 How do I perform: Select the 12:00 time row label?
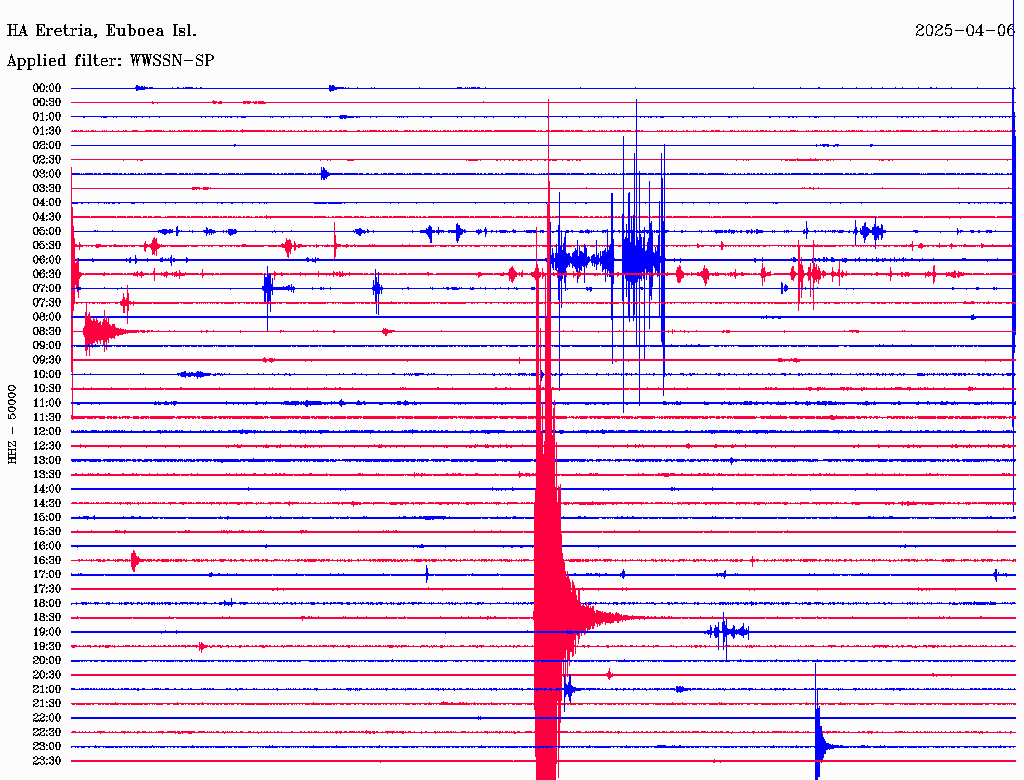(47, 432)
